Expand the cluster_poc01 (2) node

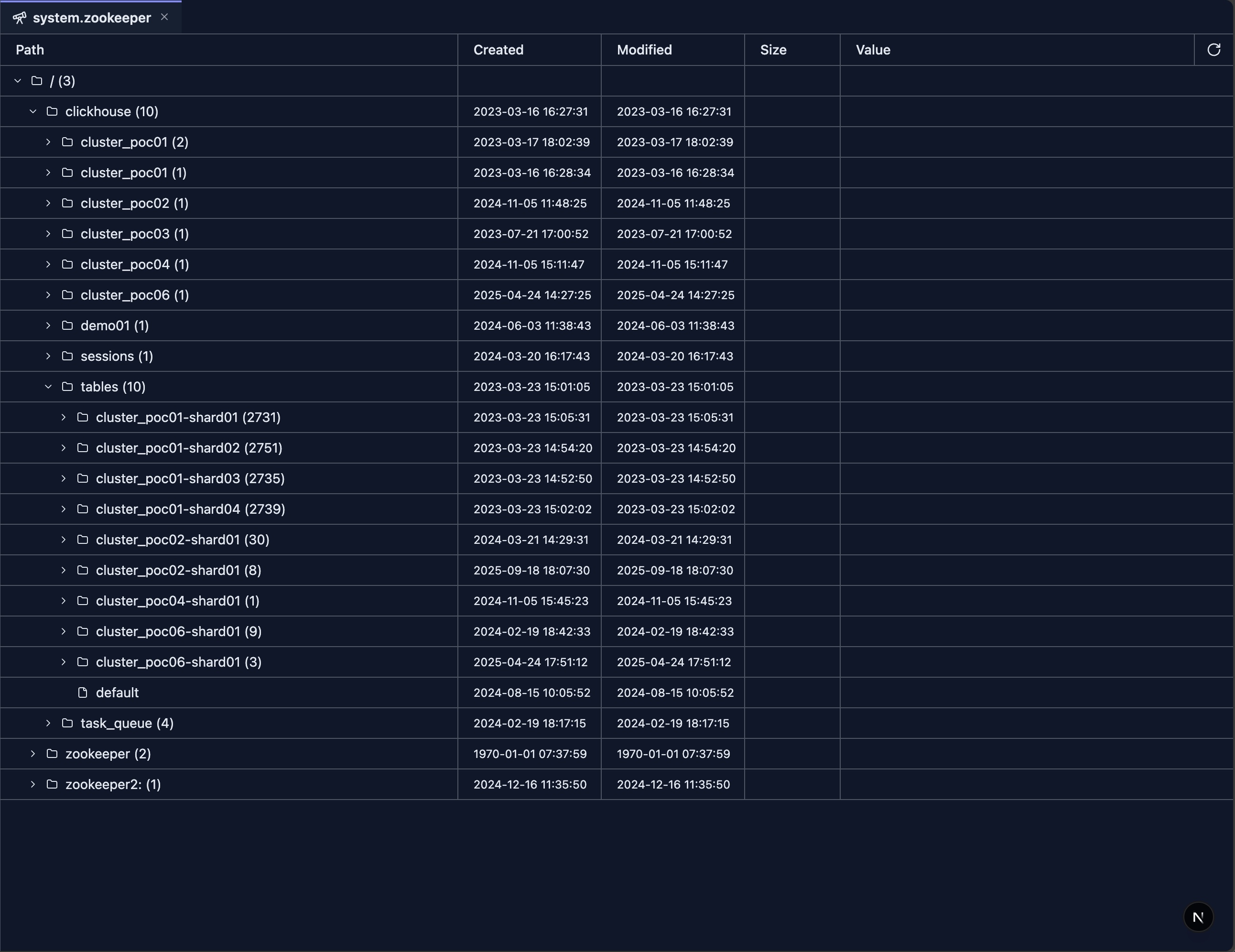(x=49, y=142)
